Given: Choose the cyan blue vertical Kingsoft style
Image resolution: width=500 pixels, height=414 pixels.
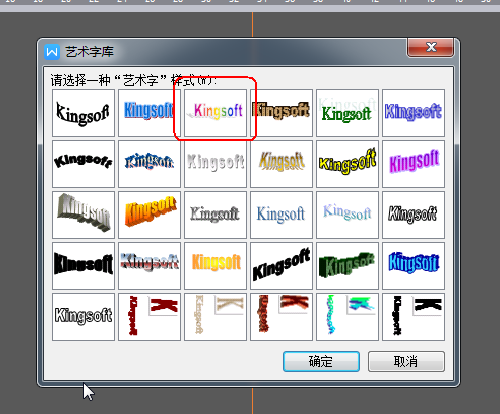Looking at the screenshot, I should 347,317.
